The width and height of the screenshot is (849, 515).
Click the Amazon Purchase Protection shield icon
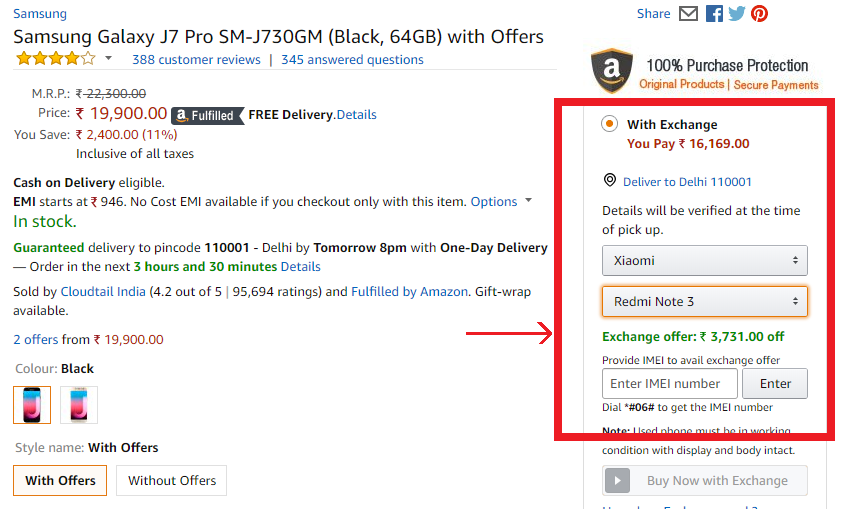612,70
